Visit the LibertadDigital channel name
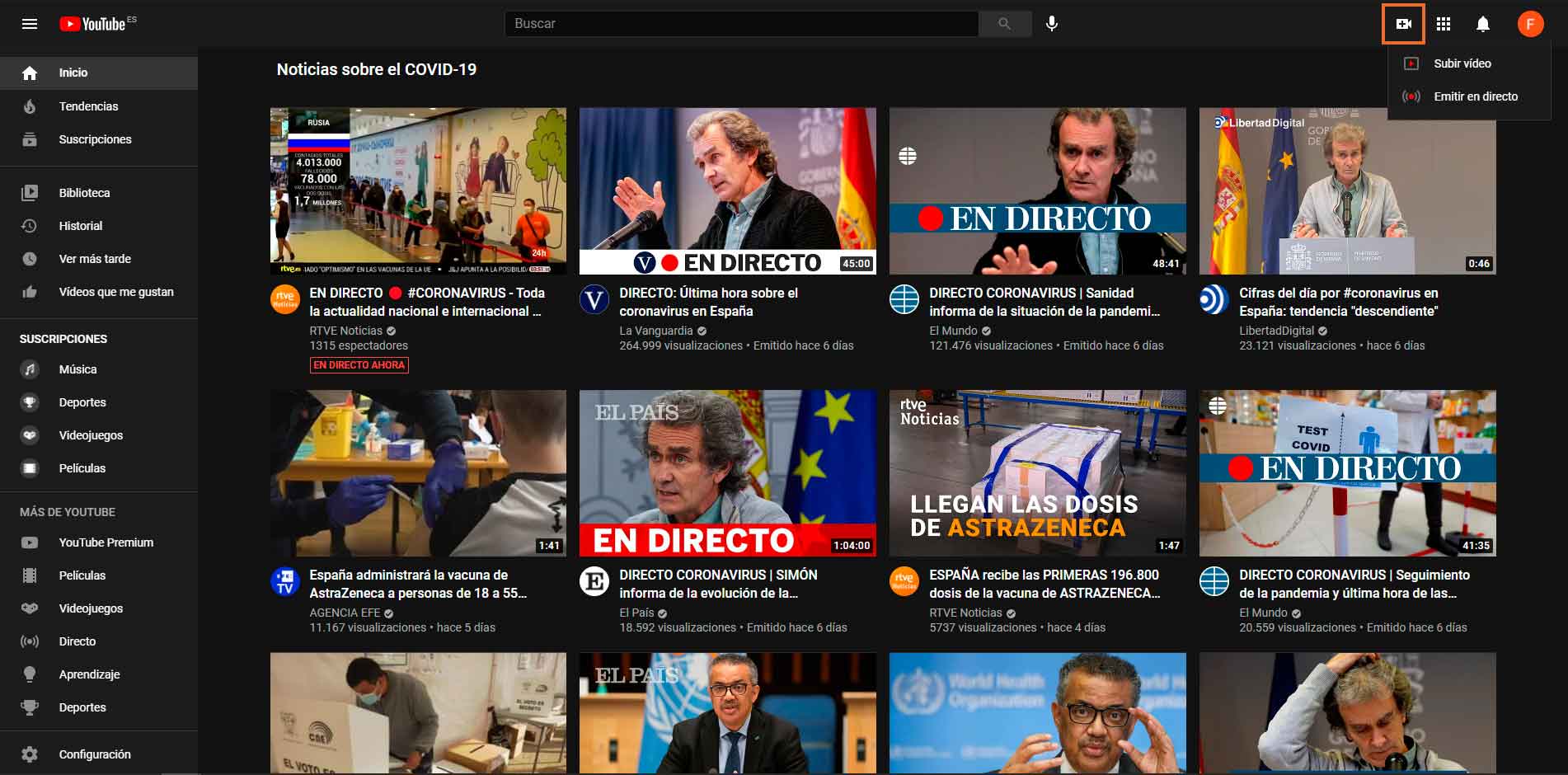This screenshot has width=1568, height=775. tap(1277, 331)
